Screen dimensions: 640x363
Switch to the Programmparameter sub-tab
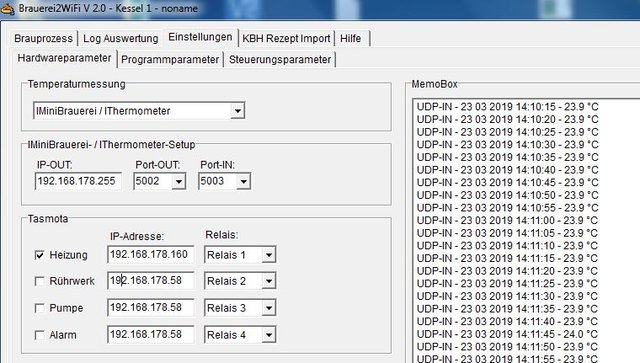[x=170, y=60]
